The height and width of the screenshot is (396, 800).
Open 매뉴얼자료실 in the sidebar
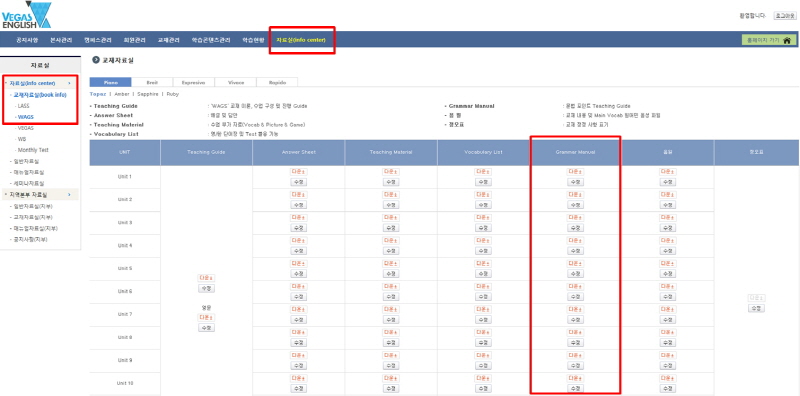(29, 172)
